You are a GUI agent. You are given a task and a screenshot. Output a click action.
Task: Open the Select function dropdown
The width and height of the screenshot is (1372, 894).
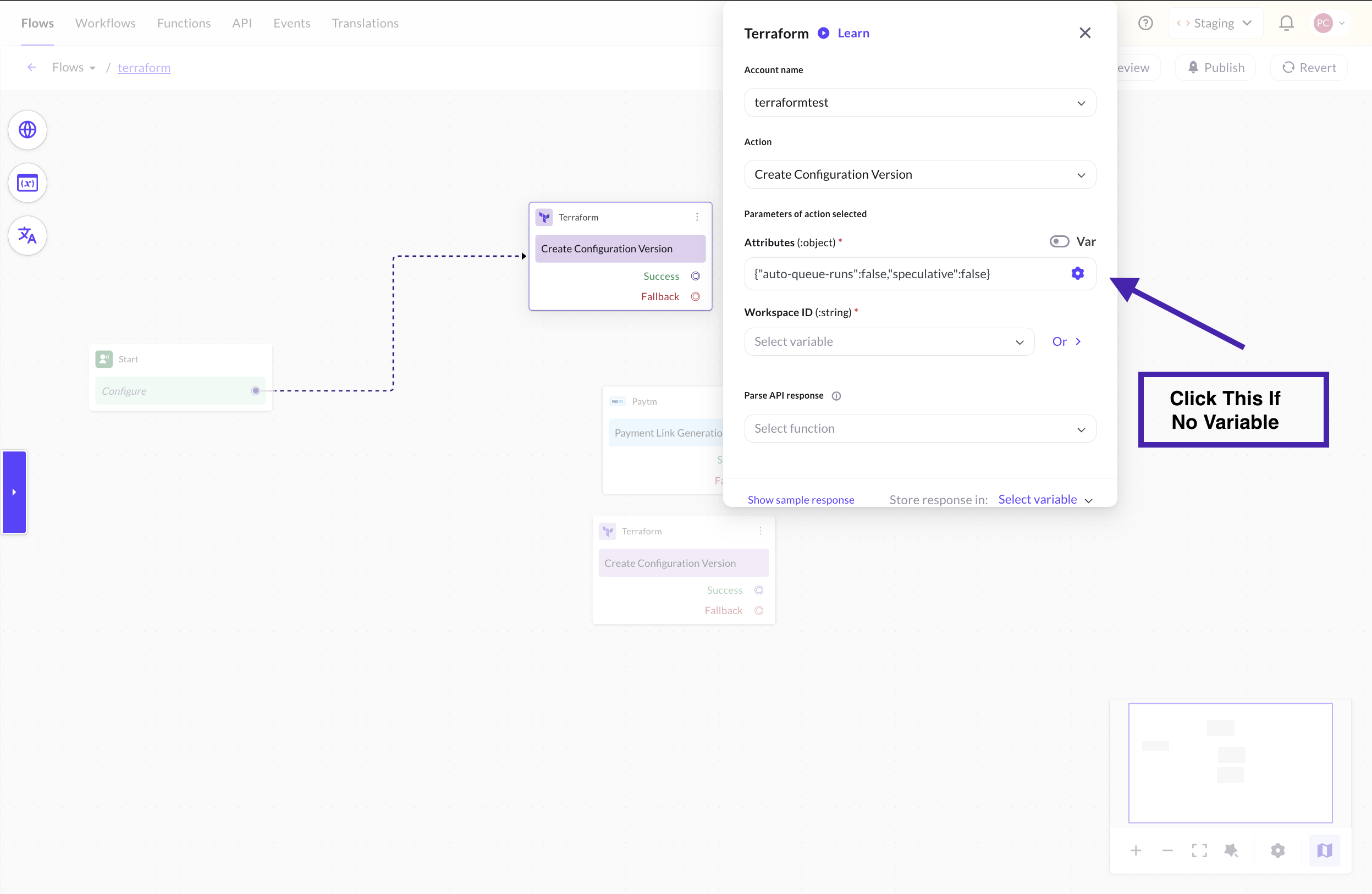pos(920,429)
